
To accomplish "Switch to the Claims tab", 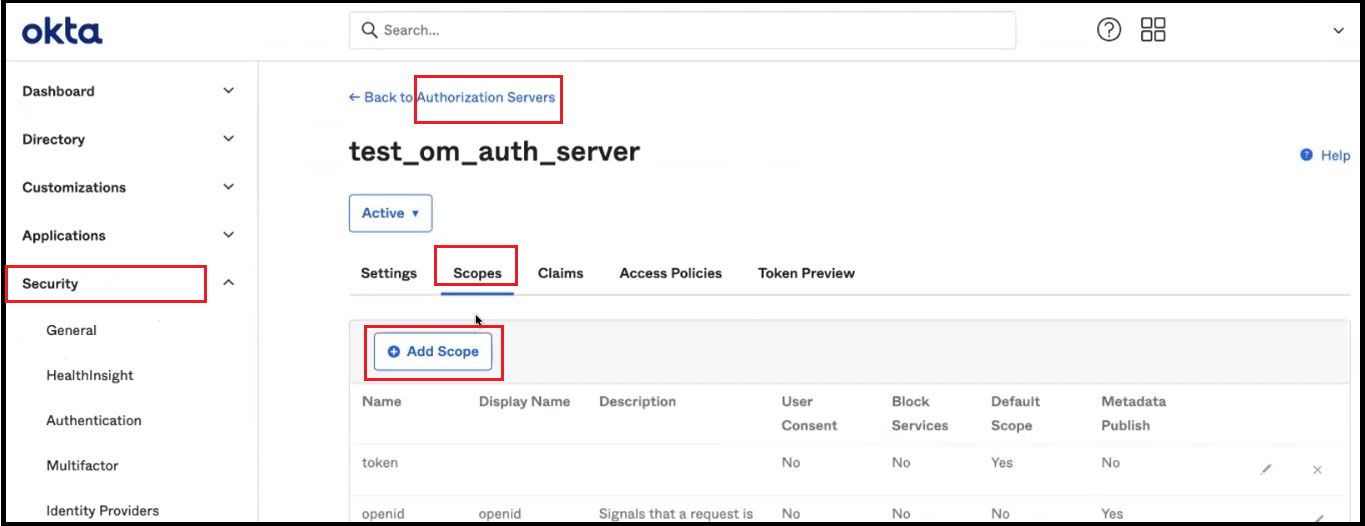I will pyautogui.click(x=560, y=273).
